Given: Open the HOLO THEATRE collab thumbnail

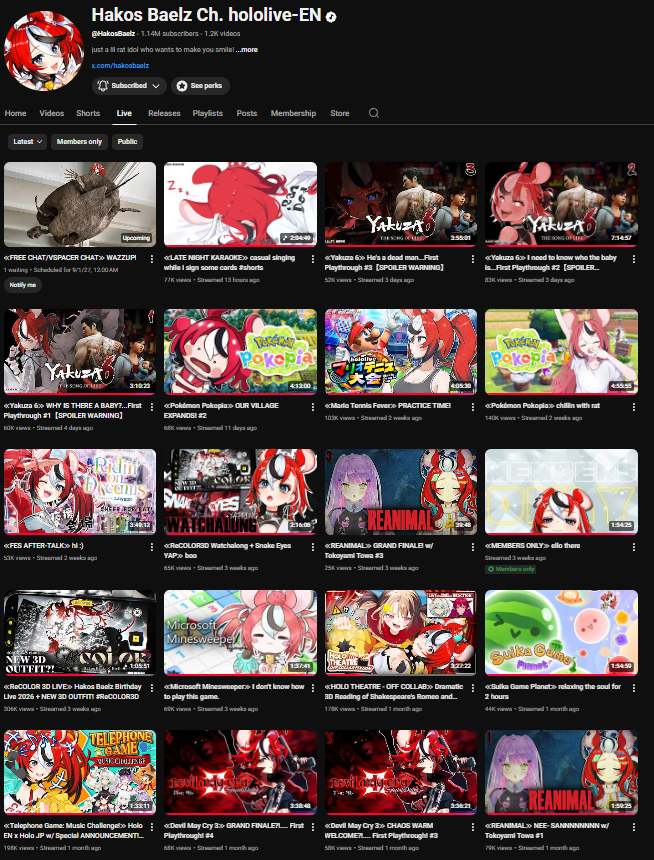Looking at the screenshot, I should tap(401, 632).
